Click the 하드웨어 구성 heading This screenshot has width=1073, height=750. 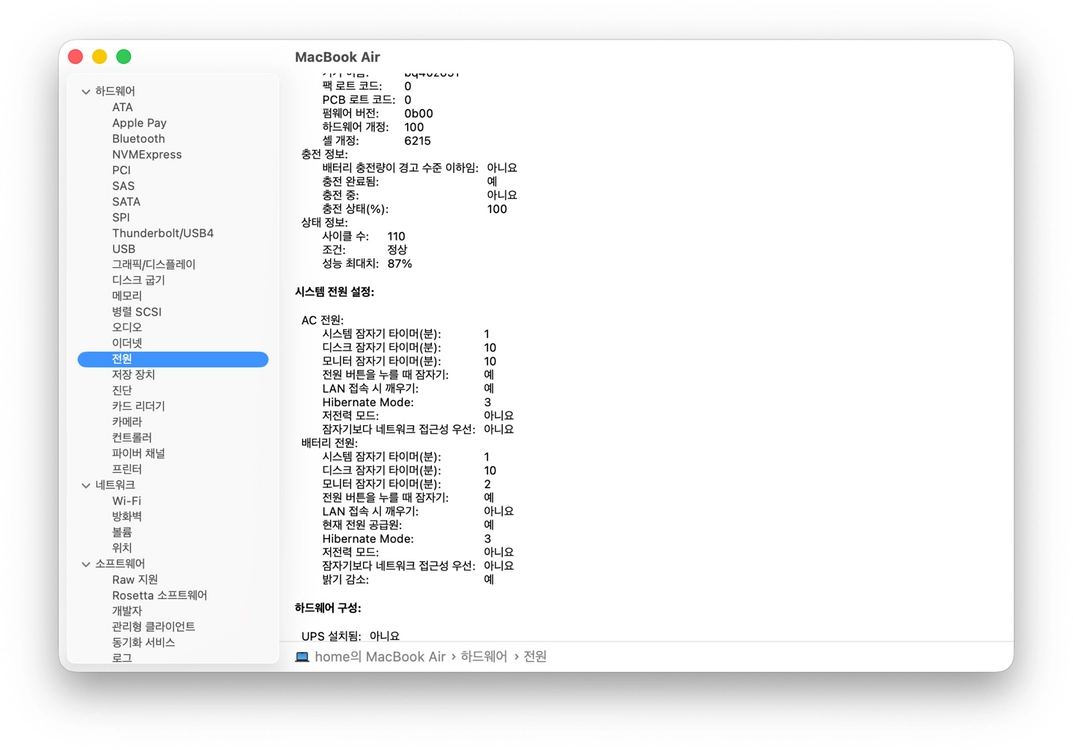click(x=328, y=608)
